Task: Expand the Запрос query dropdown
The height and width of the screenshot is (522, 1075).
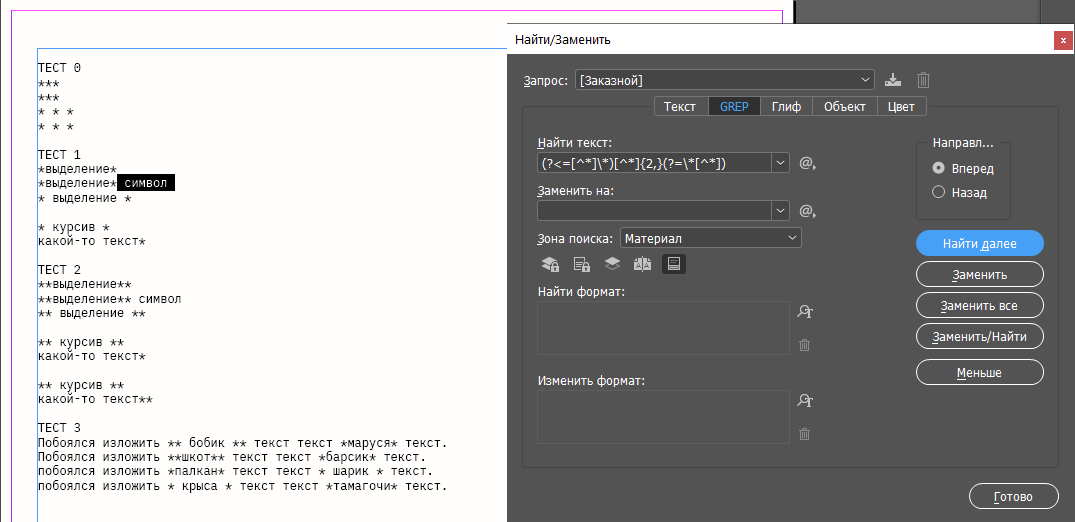Action: pos(866,80)
